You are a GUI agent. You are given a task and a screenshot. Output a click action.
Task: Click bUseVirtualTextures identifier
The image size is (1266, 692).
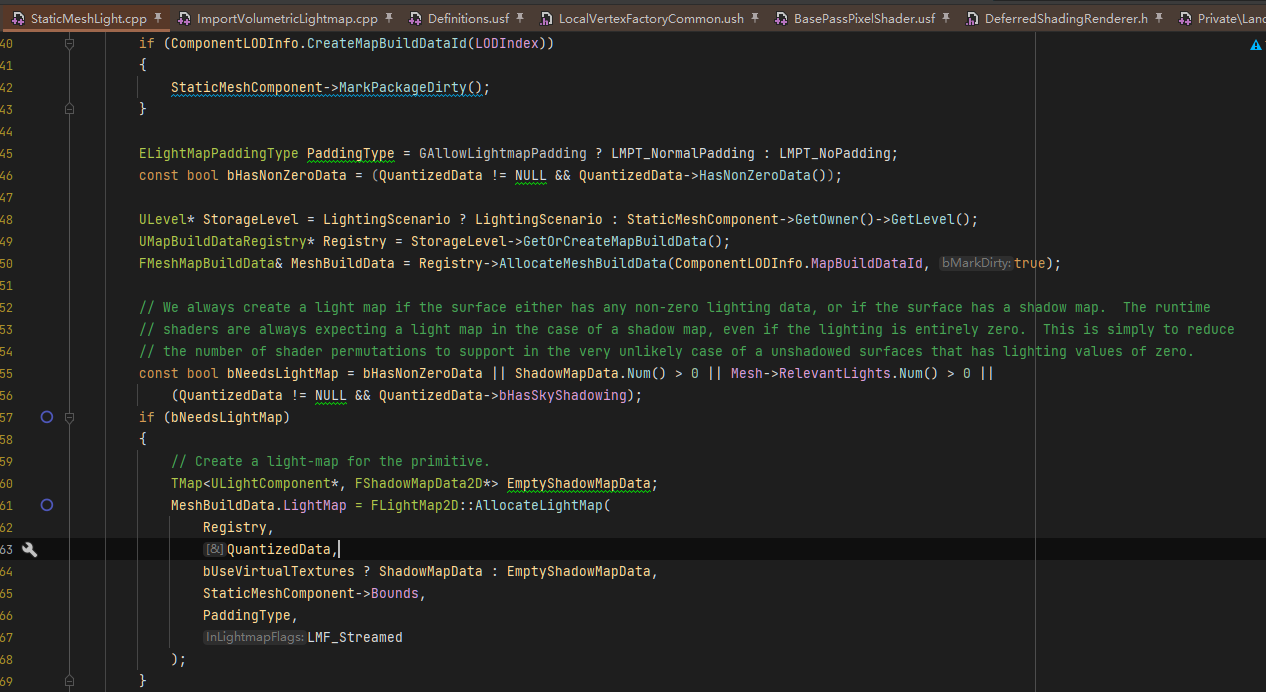279,571
